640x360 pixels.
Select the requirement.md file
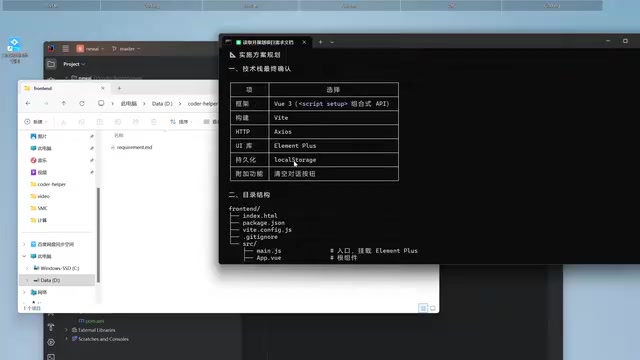[131, 147]
